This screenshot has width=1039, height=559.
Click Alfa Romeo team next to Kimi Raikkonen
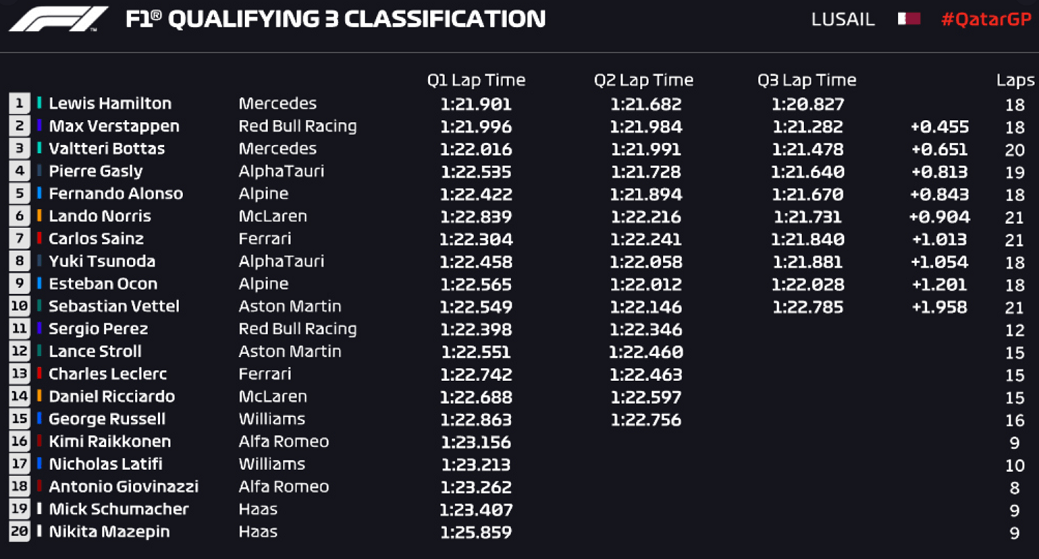click(284, 441)
